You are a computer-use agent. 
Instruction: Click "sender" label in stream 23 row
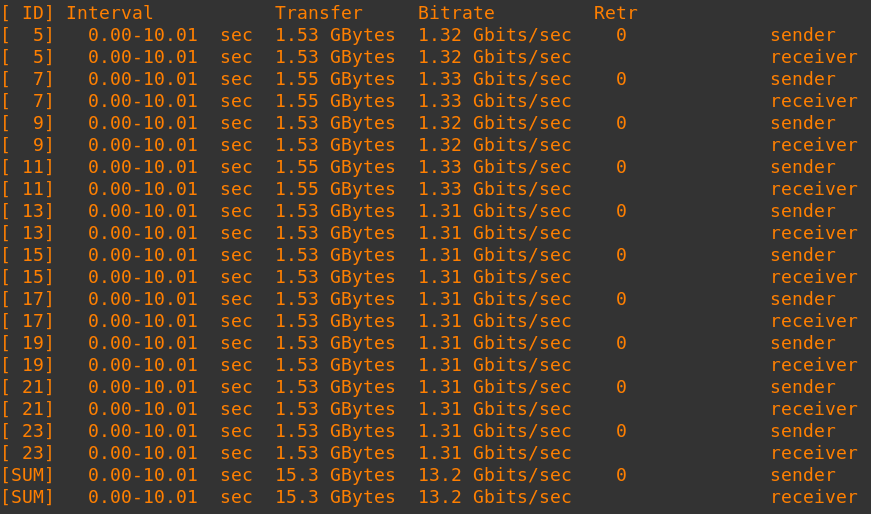tap(803, 431)
